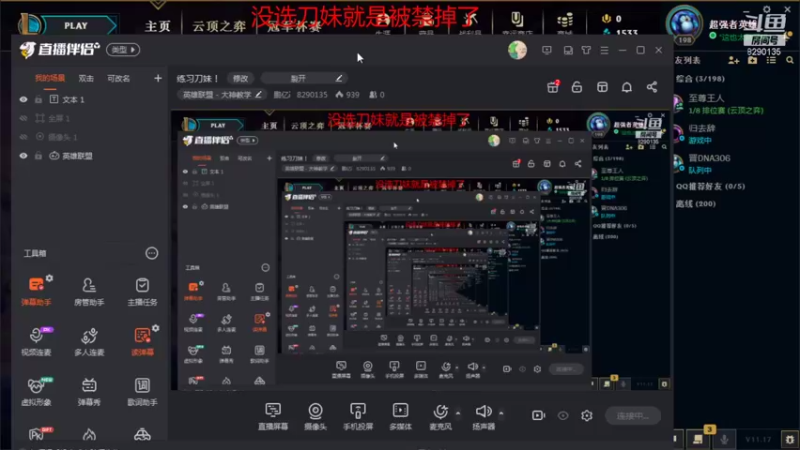The height and width of the screenshot is (450, 800).
Task: Select the 文本 1 source row
Action: [x=89, y=99]
